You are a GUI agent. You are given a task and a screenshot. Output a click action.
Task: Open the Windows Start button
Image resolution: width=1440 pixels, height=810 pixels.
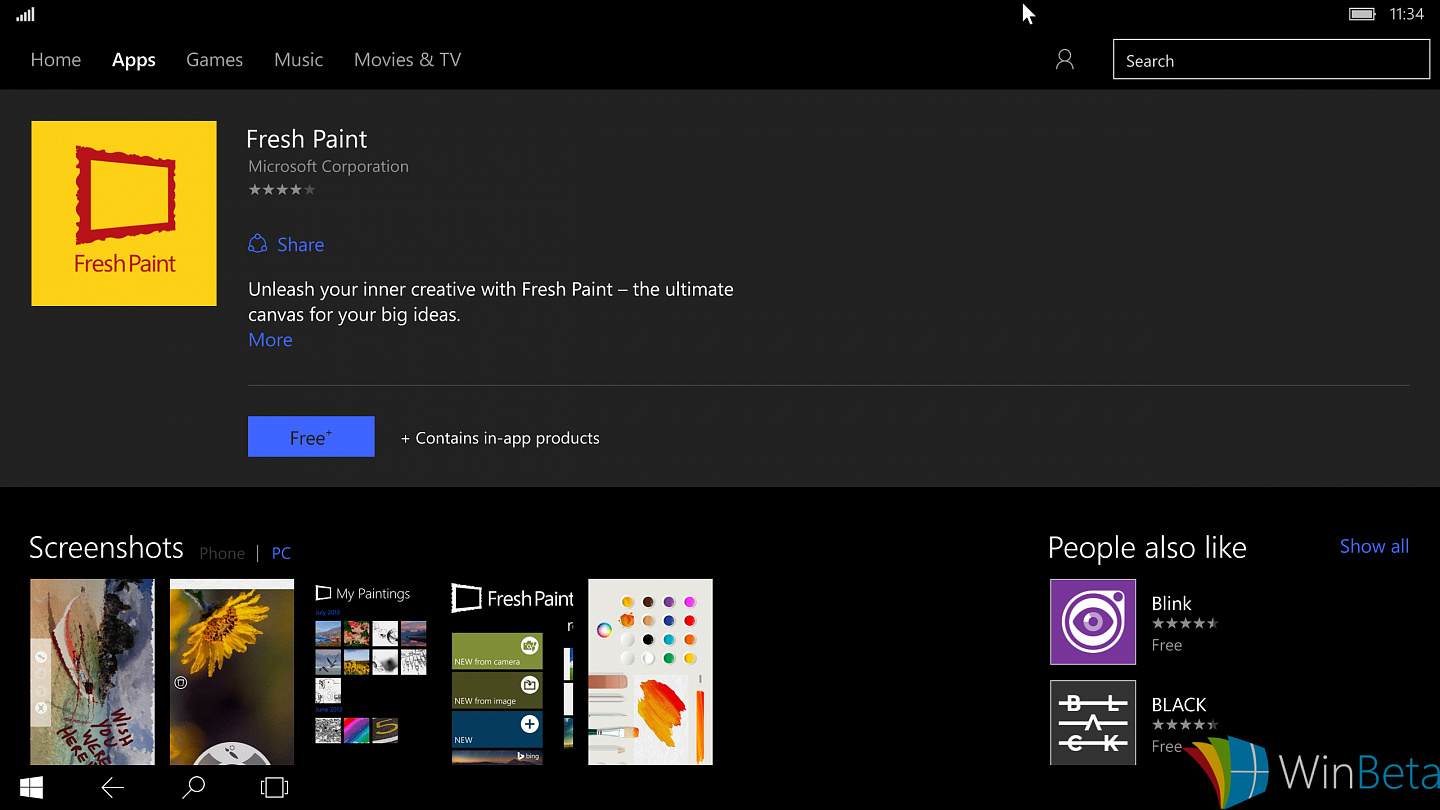[31, 788]
